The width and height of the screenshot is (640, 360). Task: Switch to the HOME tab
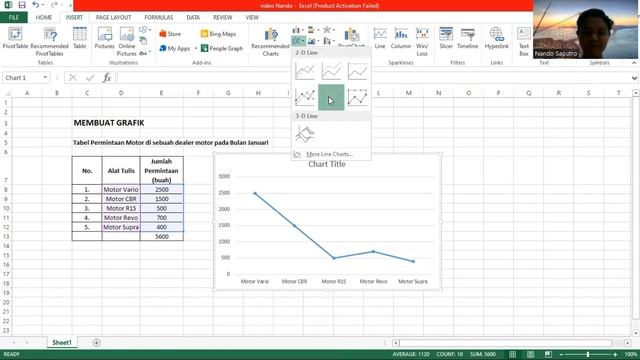pos(44,18)
